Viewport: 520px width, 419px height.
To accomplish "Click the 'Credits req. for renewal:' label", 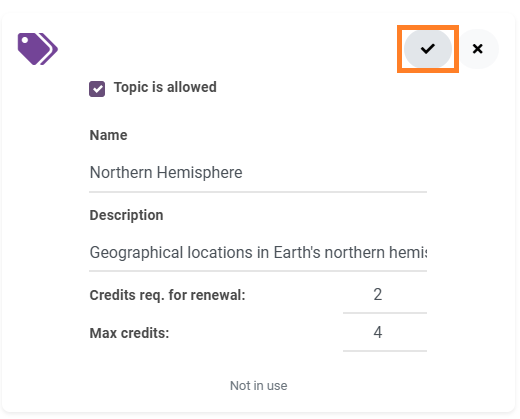I will pyautogui.click(x=168, y=295).
